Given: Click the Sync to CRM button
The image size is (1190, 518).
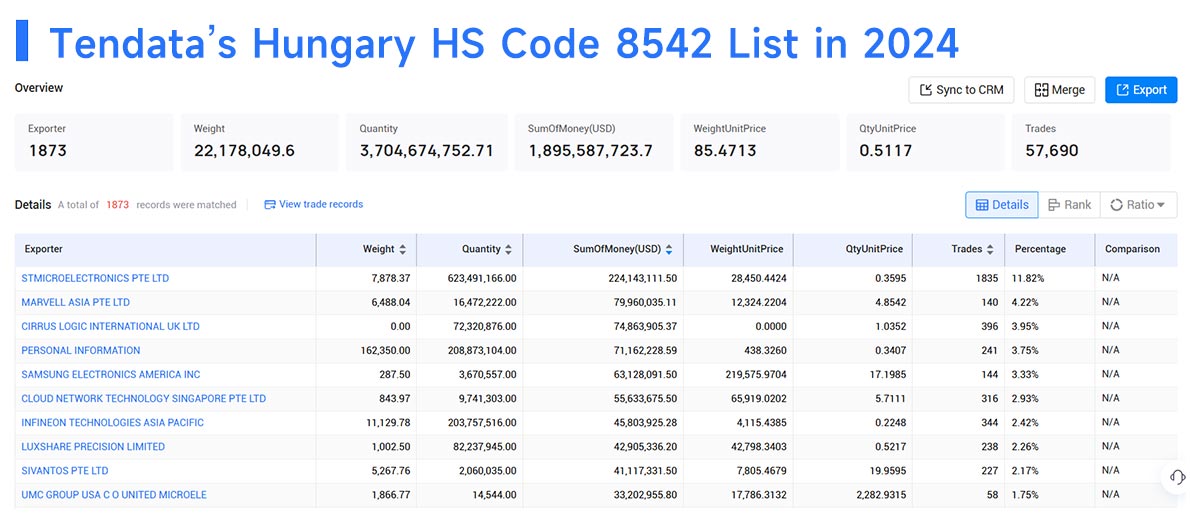Looking at the screenshot, I should (962, 89).
